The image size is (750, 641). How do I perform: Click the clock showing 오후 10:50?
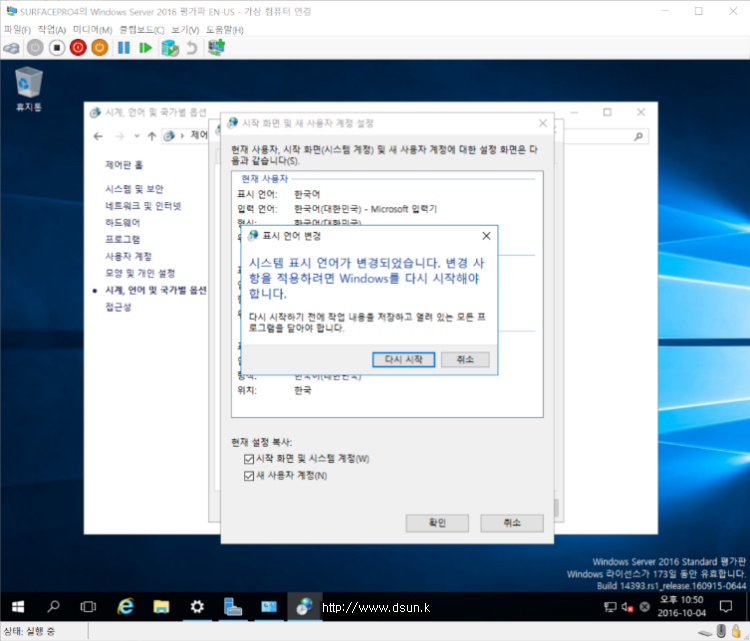tap(682, 606)
